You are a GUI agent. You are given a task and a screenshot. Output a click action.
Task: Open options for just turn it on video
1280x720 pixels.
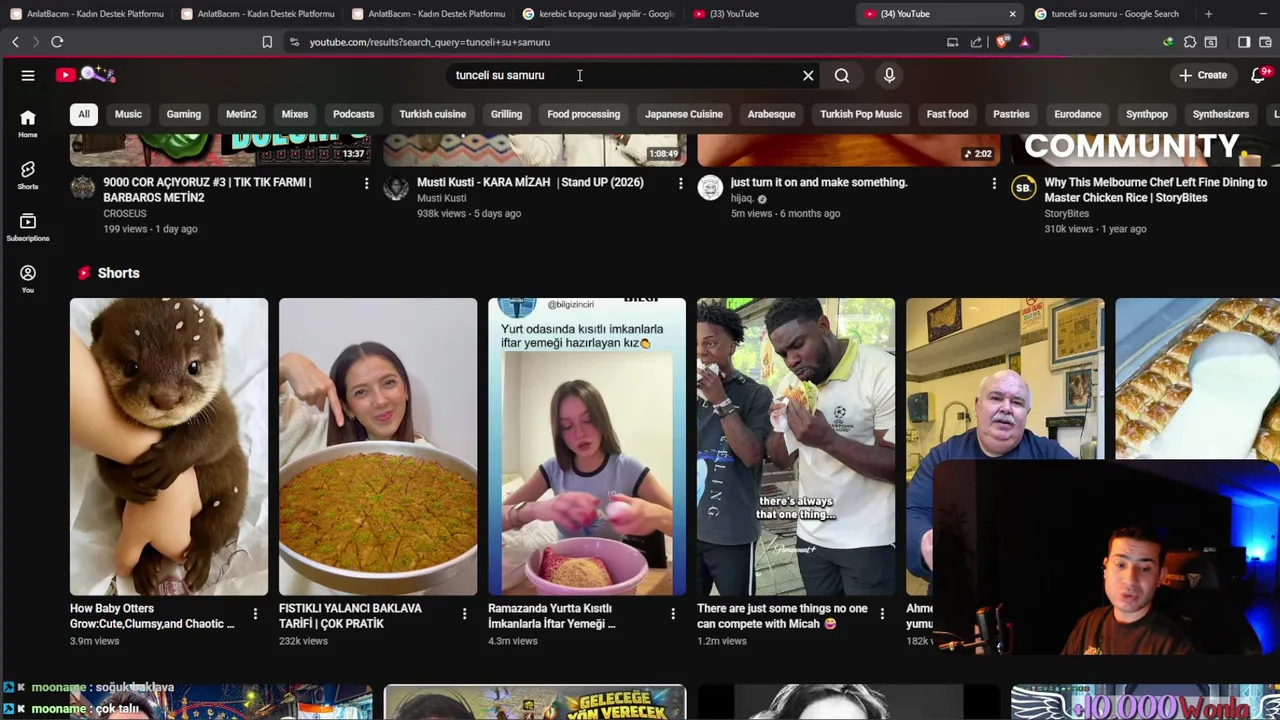coord(993,183)
